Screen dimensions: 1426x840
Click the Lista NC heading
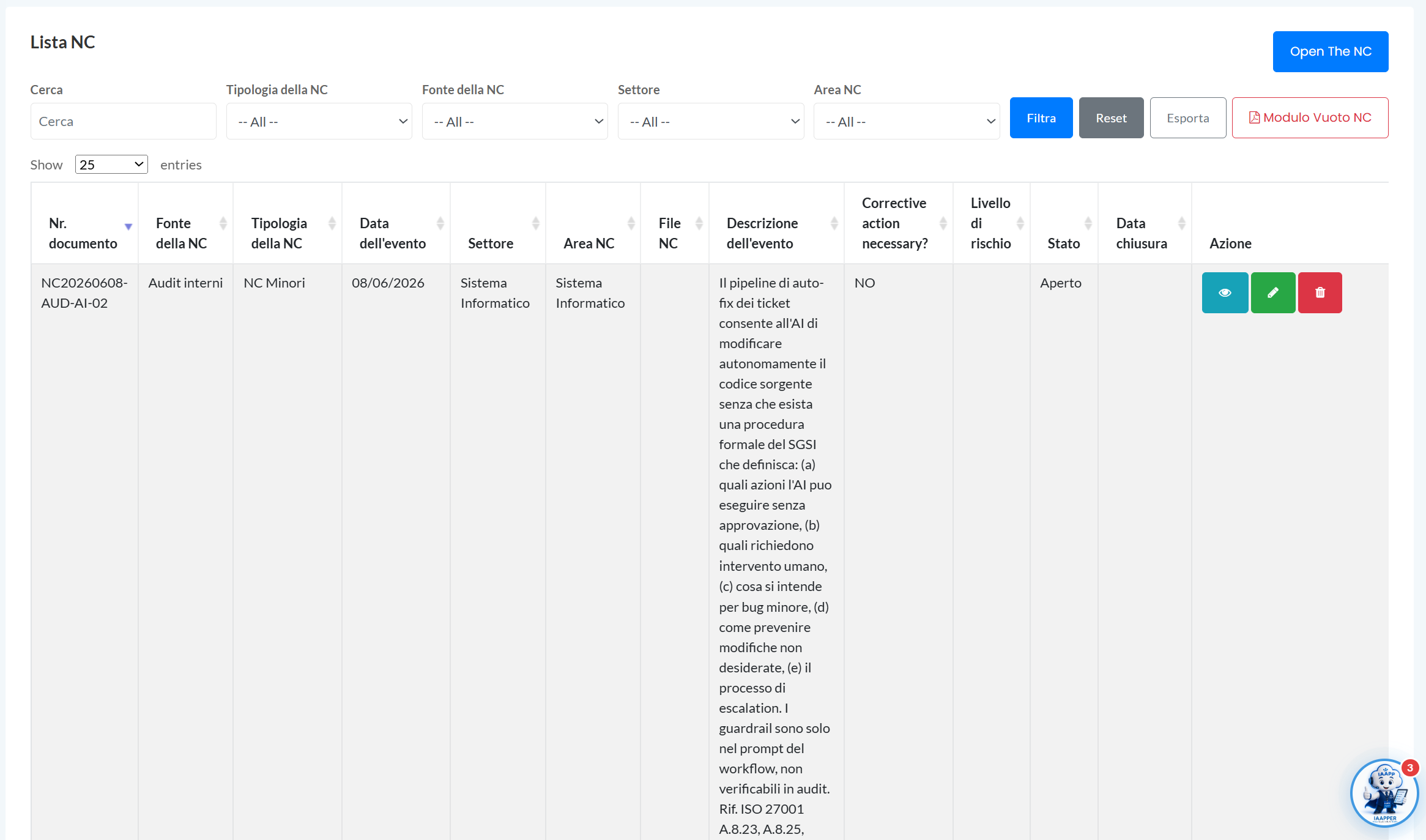(62, 42)
